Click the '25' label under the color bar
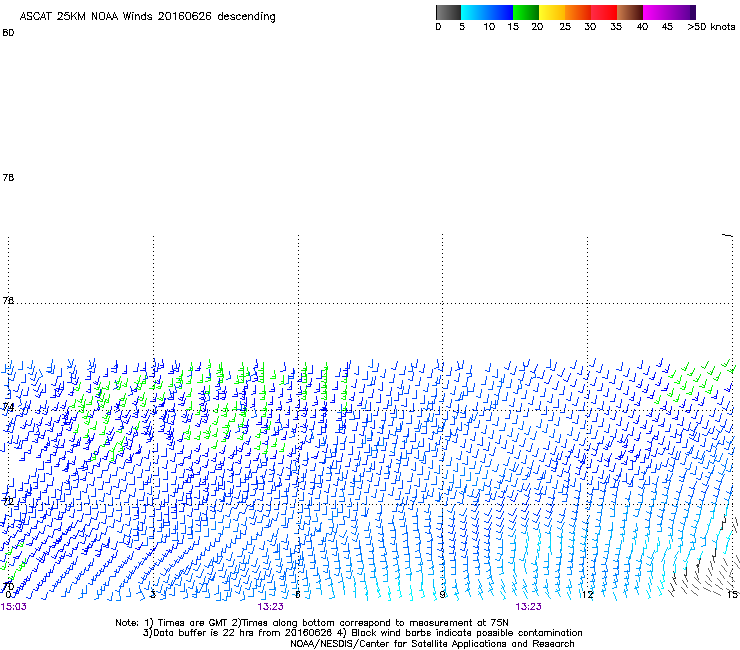The height and width of the screenshot is (650, 740). [565, 27]
